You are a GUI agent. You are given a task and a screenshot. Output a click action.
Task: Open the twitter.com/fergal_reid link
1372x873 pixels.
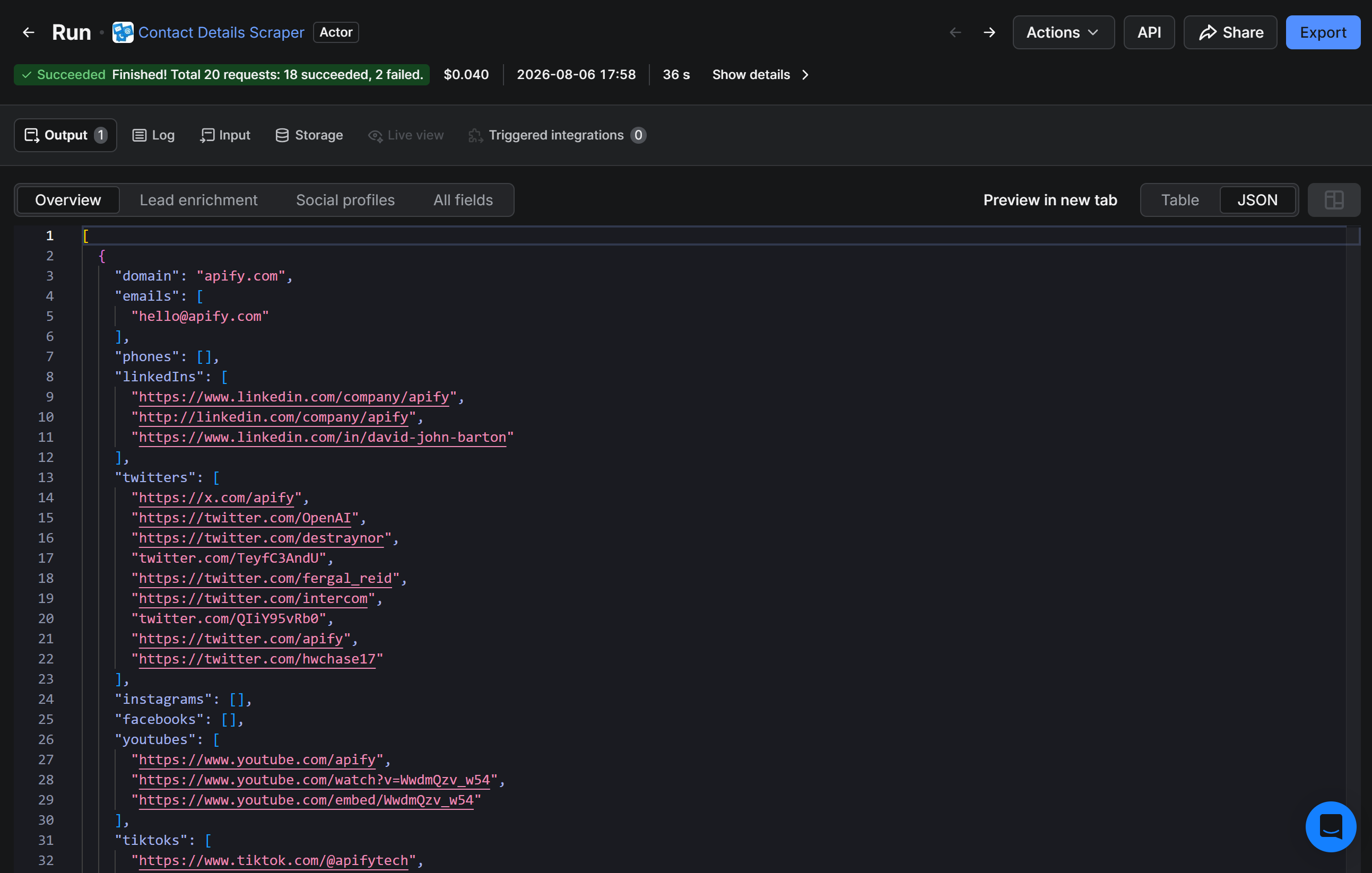pyautogui.click(x=265, y=579)
